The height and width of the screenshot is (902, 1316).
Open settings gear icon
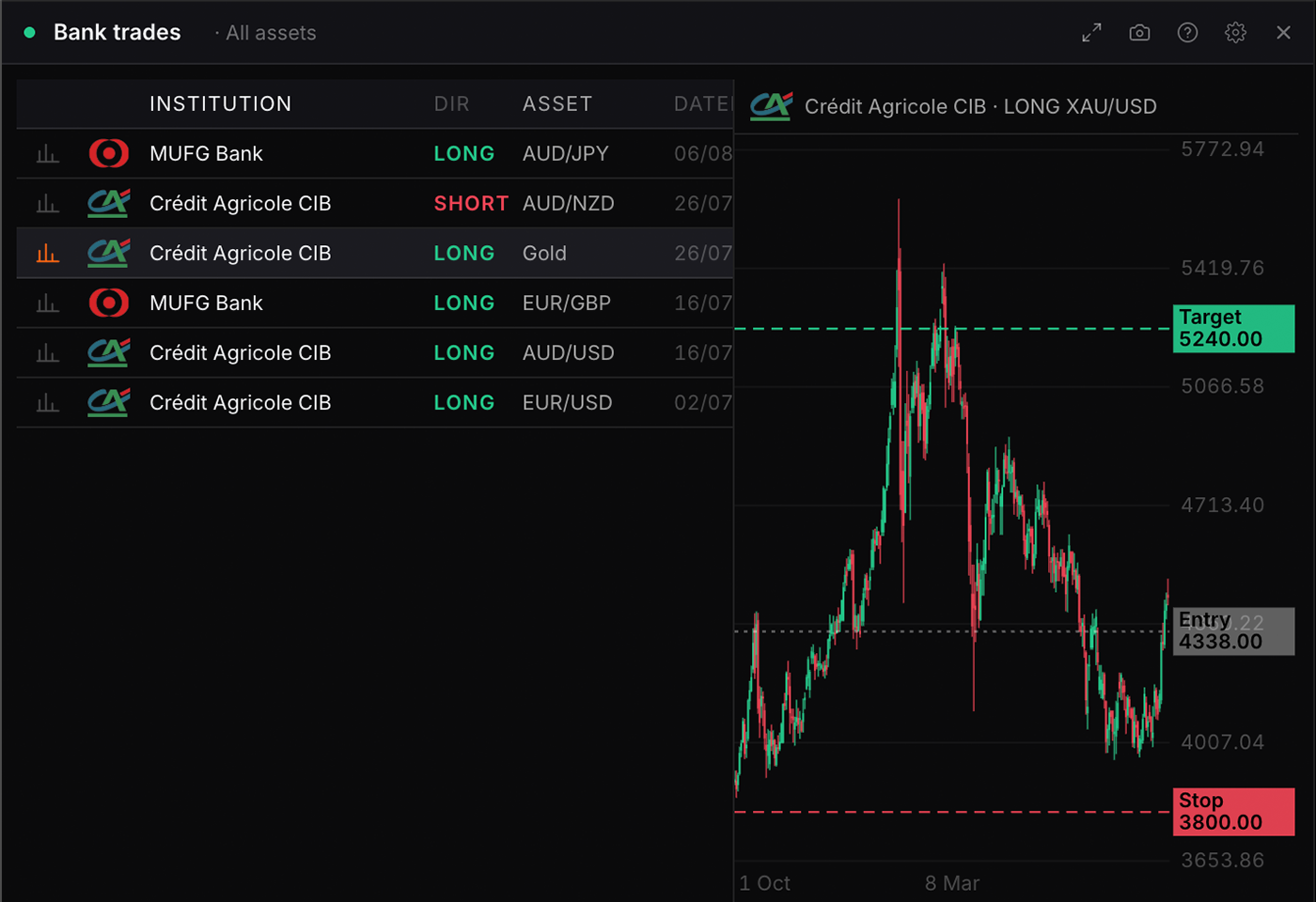pos(1235,33)
